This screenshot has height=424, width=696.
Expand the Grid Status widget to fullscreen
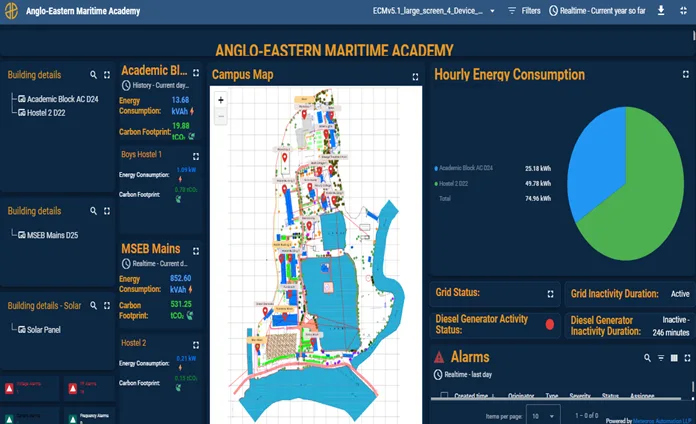pos(550,294)
